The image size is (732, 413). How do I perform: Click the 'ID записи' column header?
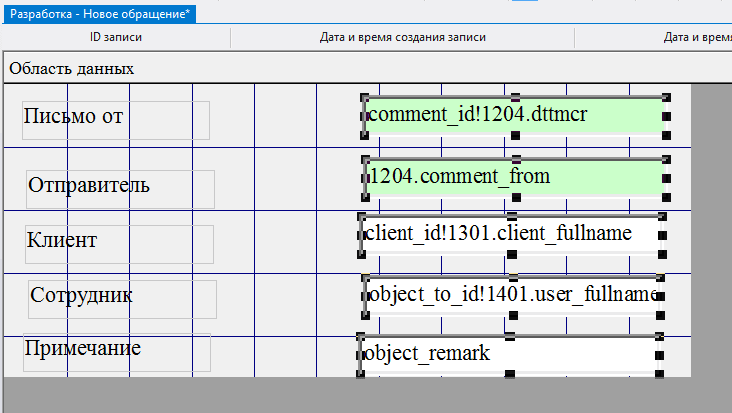(116, 38)
